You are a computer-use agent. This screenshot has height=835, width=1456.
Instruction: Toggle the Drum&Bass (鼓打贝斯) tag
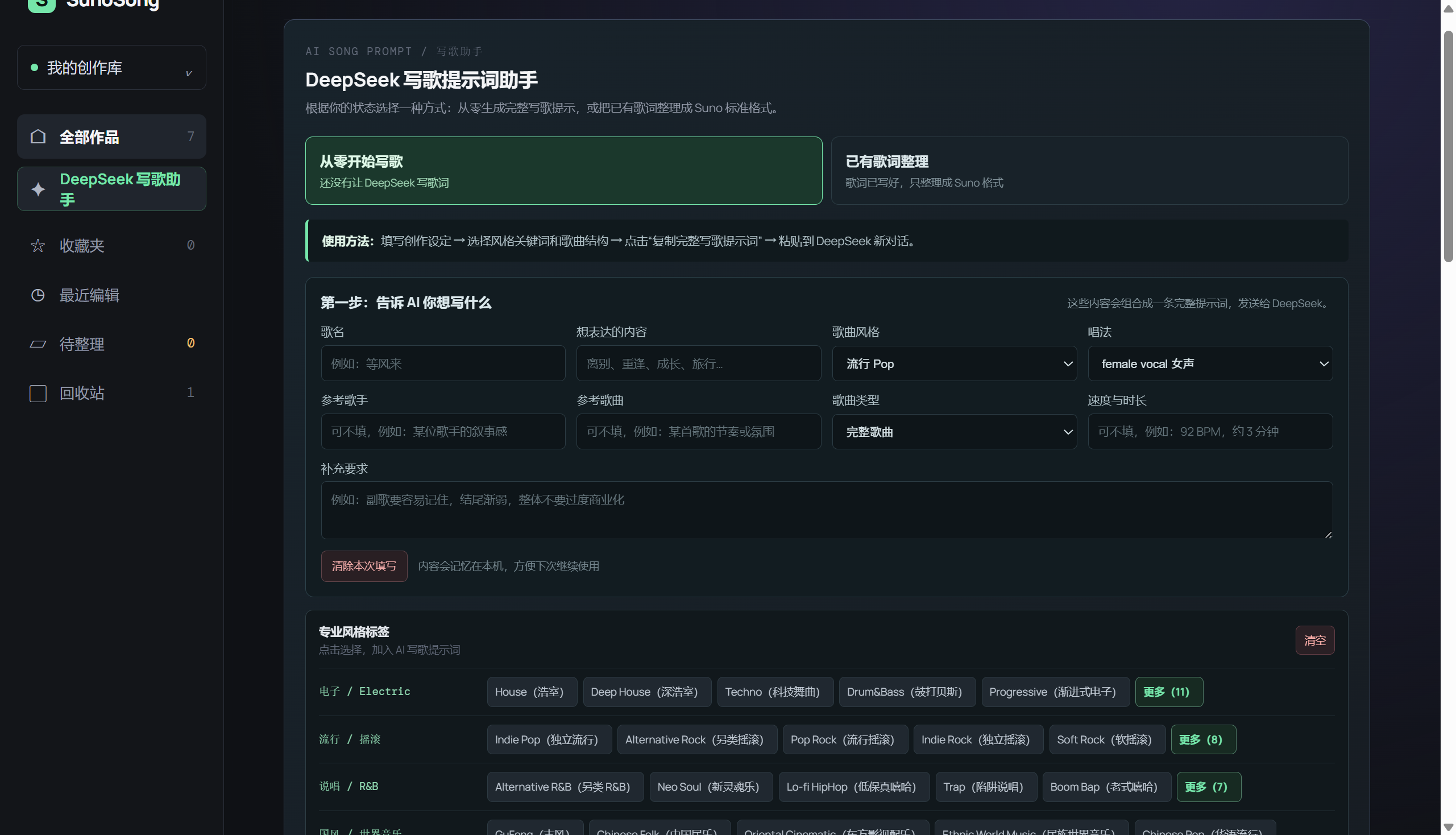tap(908, 692)
